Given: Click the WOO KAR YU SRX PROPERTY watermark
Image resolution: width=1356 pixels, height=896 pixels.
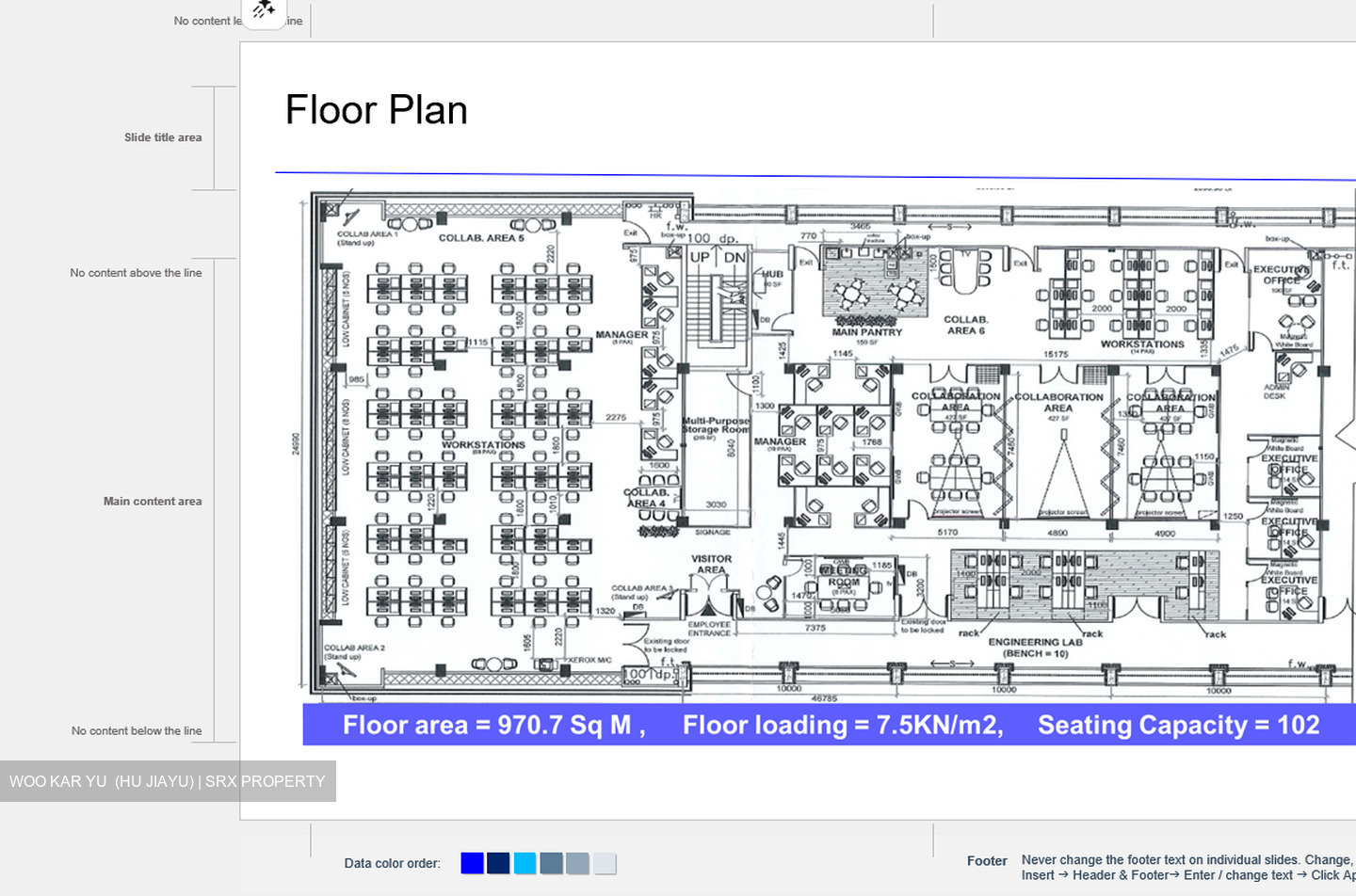Looking at the screenshot, I should click(x=168, y=781).
